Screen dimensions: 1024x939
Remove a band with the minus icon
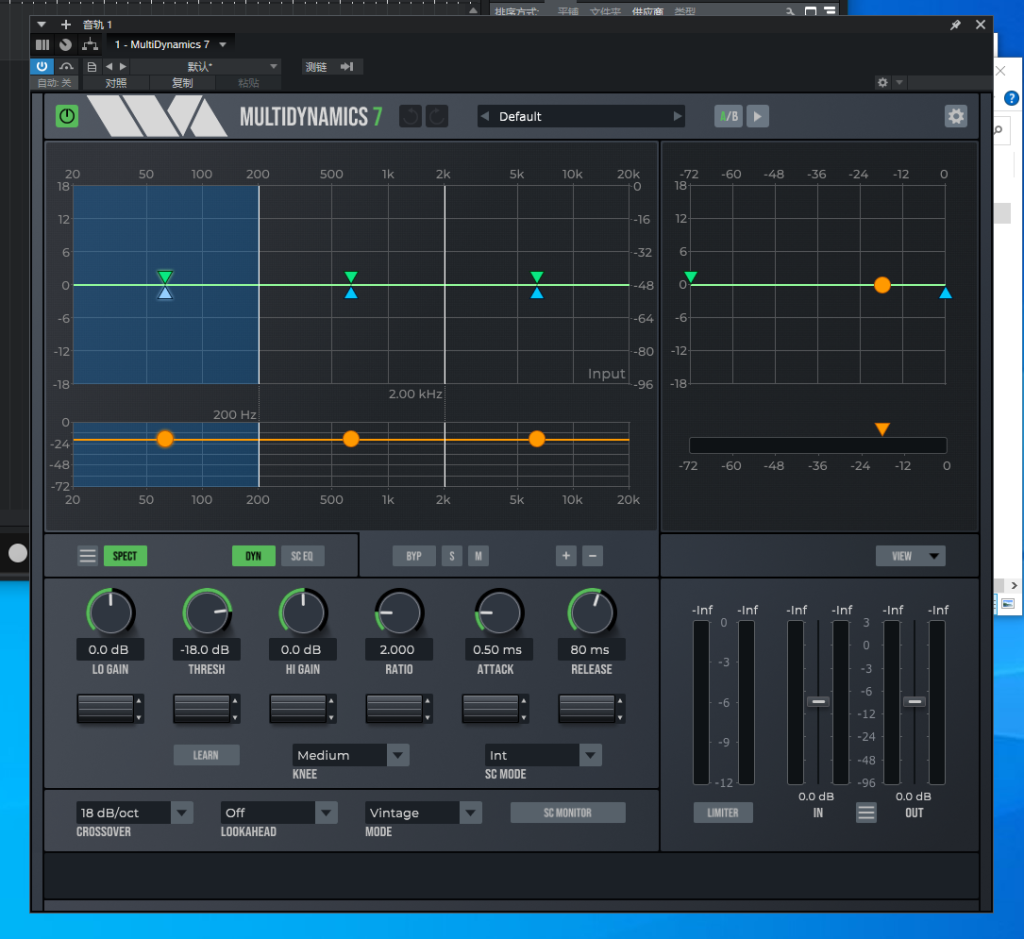[592, 556]
